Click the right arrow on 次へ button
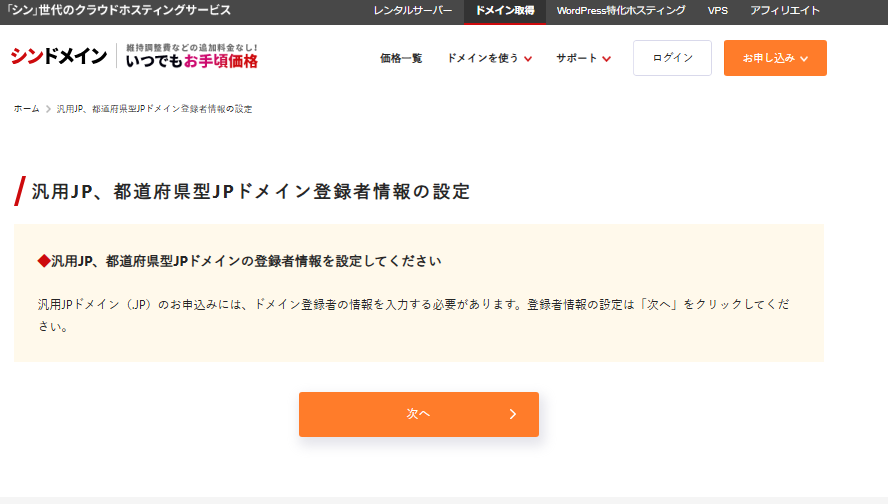 point(512,414)
